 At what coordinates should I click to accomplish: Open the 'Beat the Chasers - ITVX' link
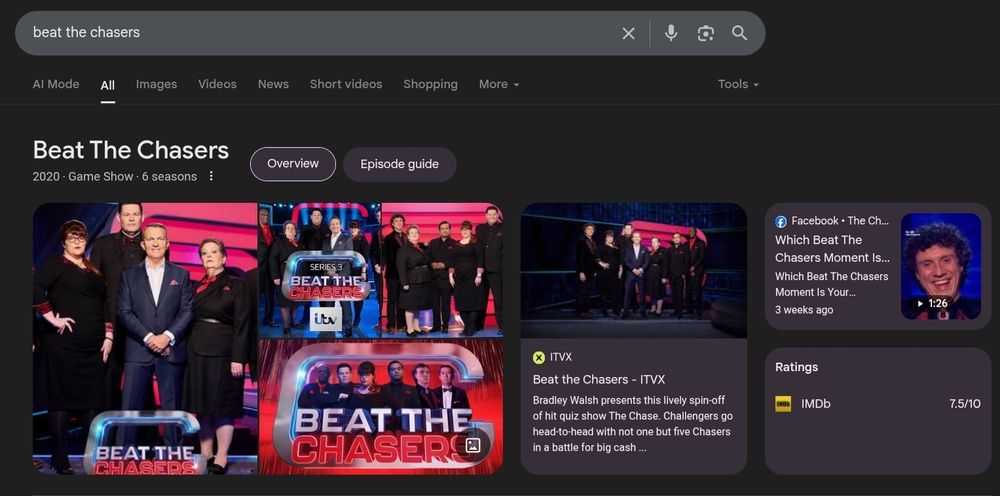599,380
